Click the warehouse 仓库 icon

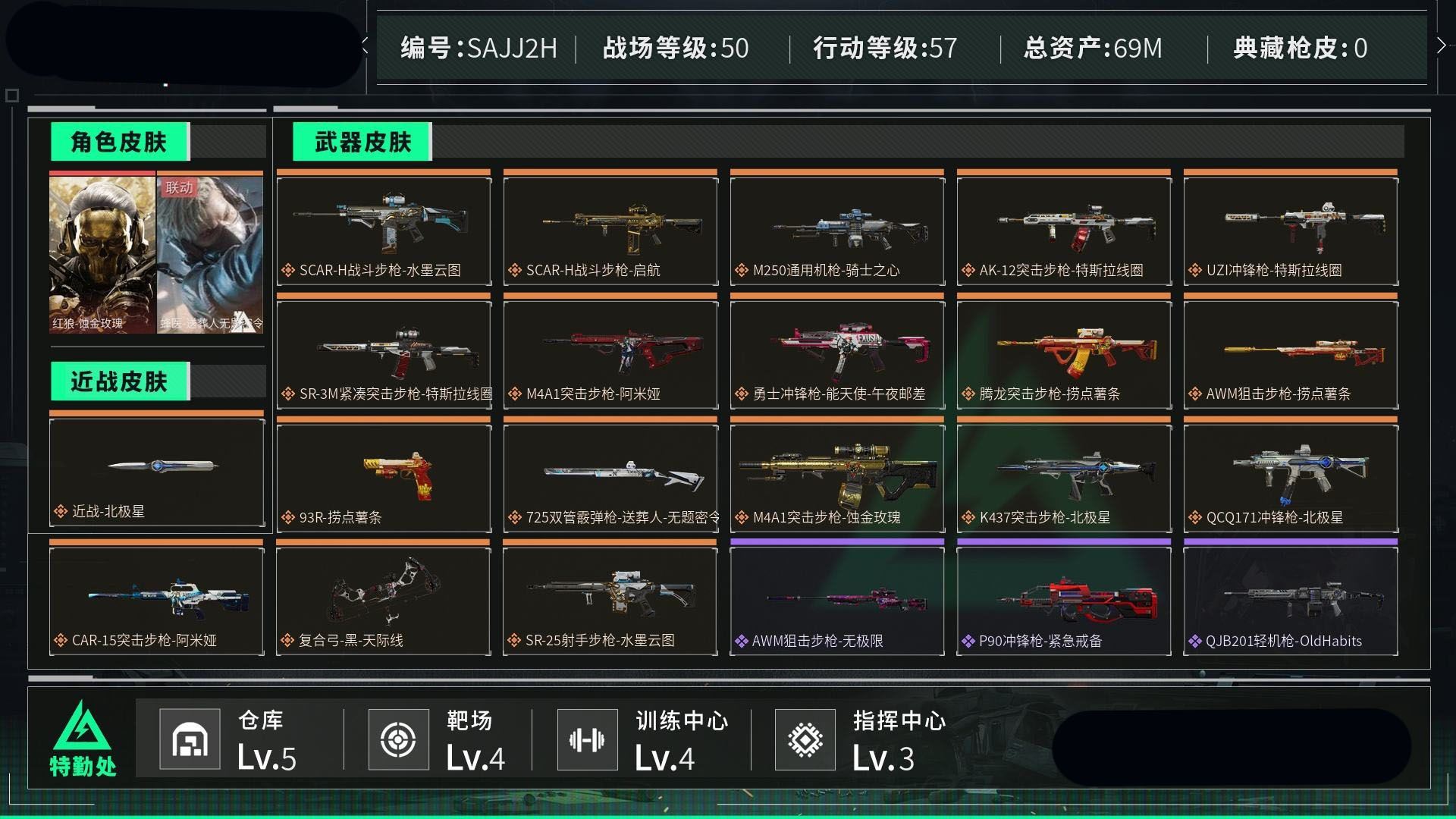click(190, 739)
